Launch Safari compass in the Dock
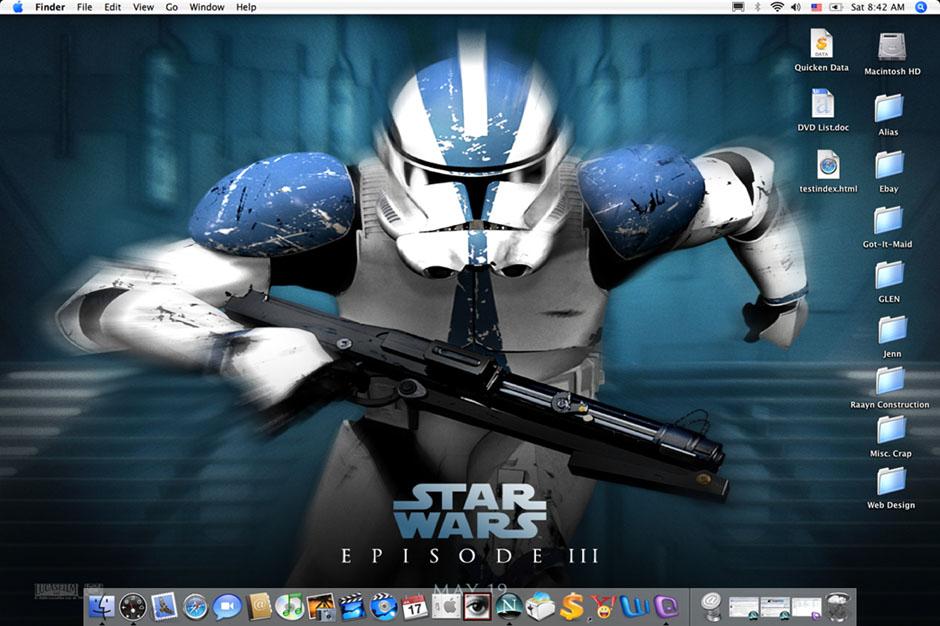The width and height of the screenshot is (940, 626). tap(195, 607)
